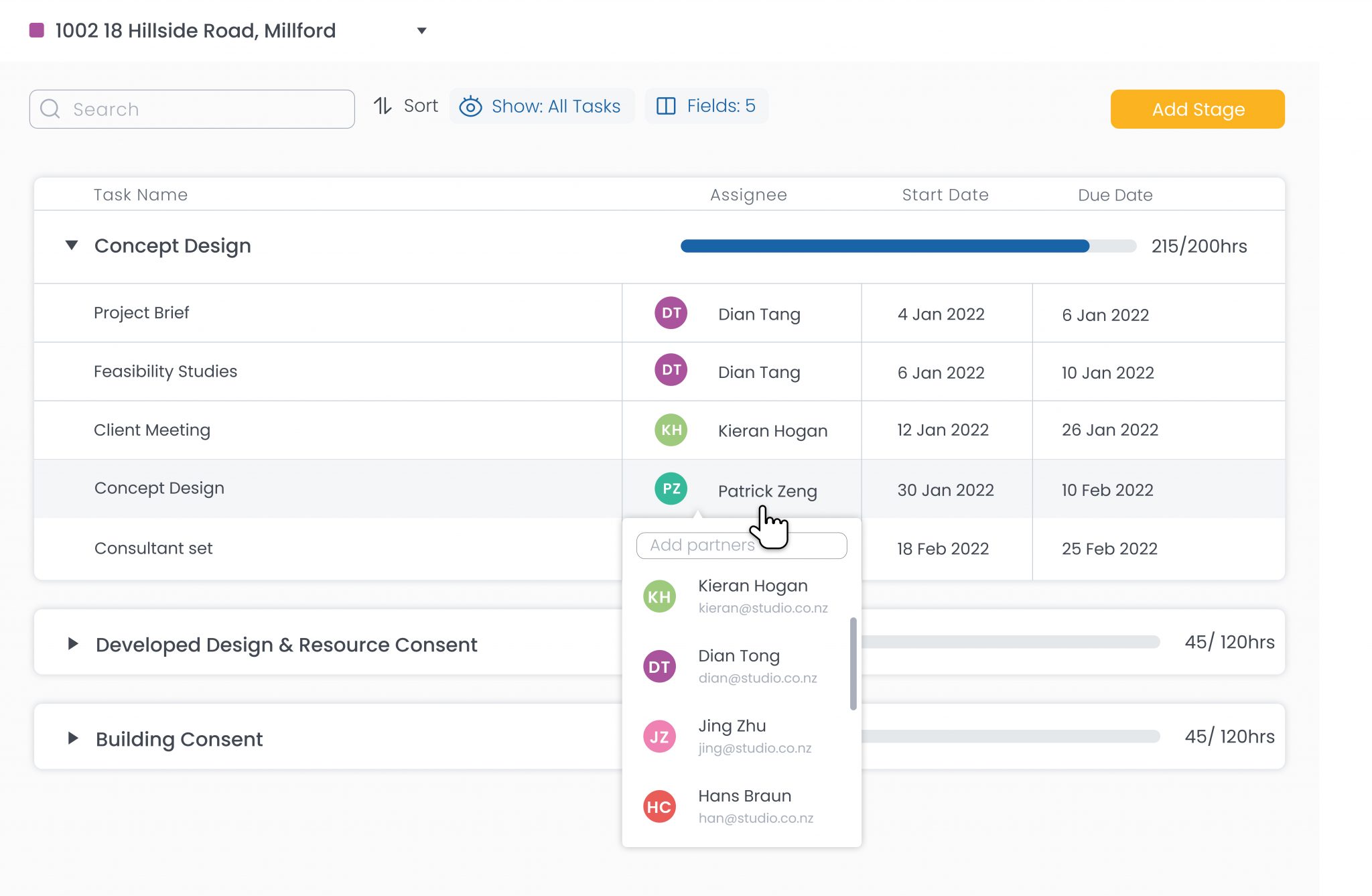Click the Task Name column header
The width and height of the screenshot is (1372, 896).
[140, 194]
